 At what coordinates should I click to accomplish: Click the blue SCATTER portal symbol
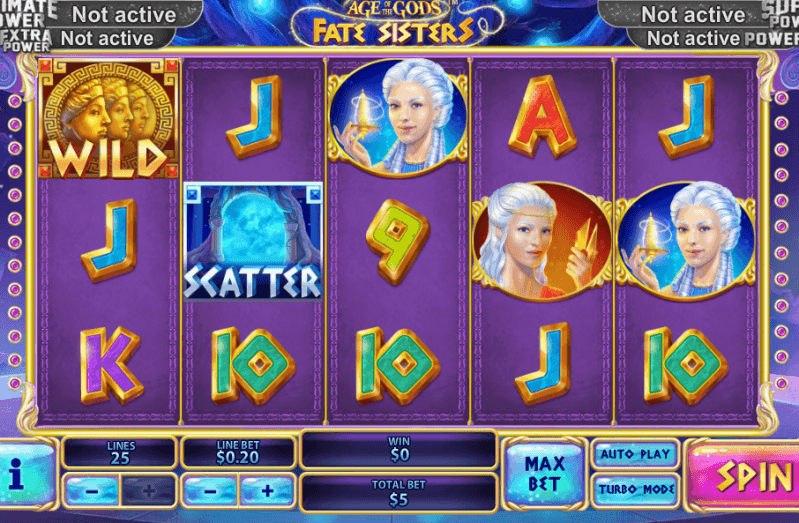tap(253, 241)
